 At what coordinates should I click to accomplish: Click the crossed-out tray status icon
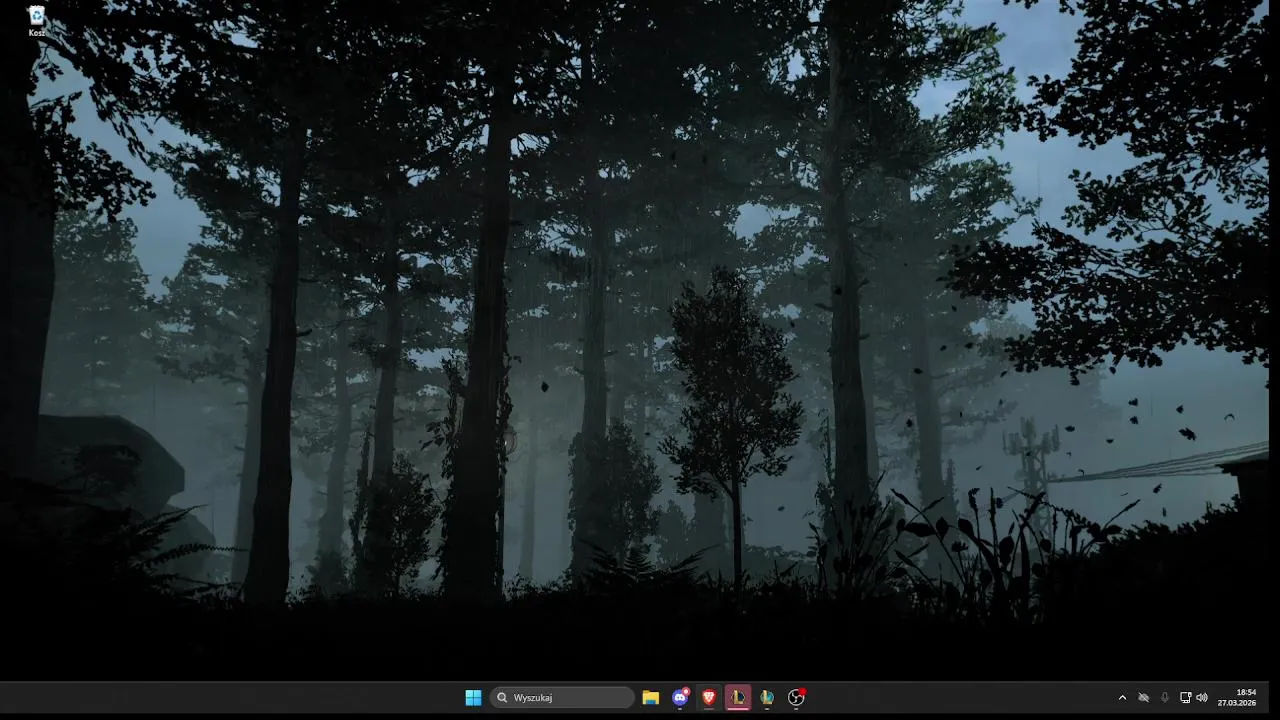tap(1144, 698)
